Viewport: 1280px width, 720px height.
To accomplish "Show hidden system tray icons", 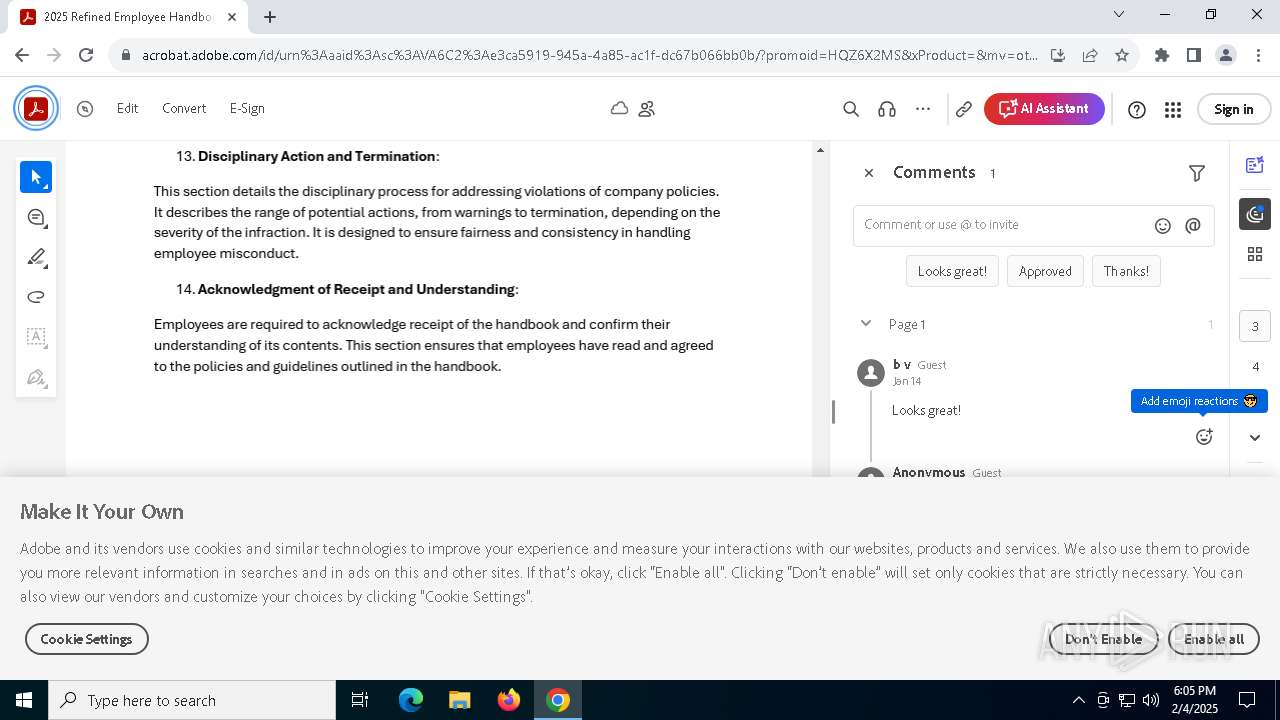I will [x=1078, y=700].
